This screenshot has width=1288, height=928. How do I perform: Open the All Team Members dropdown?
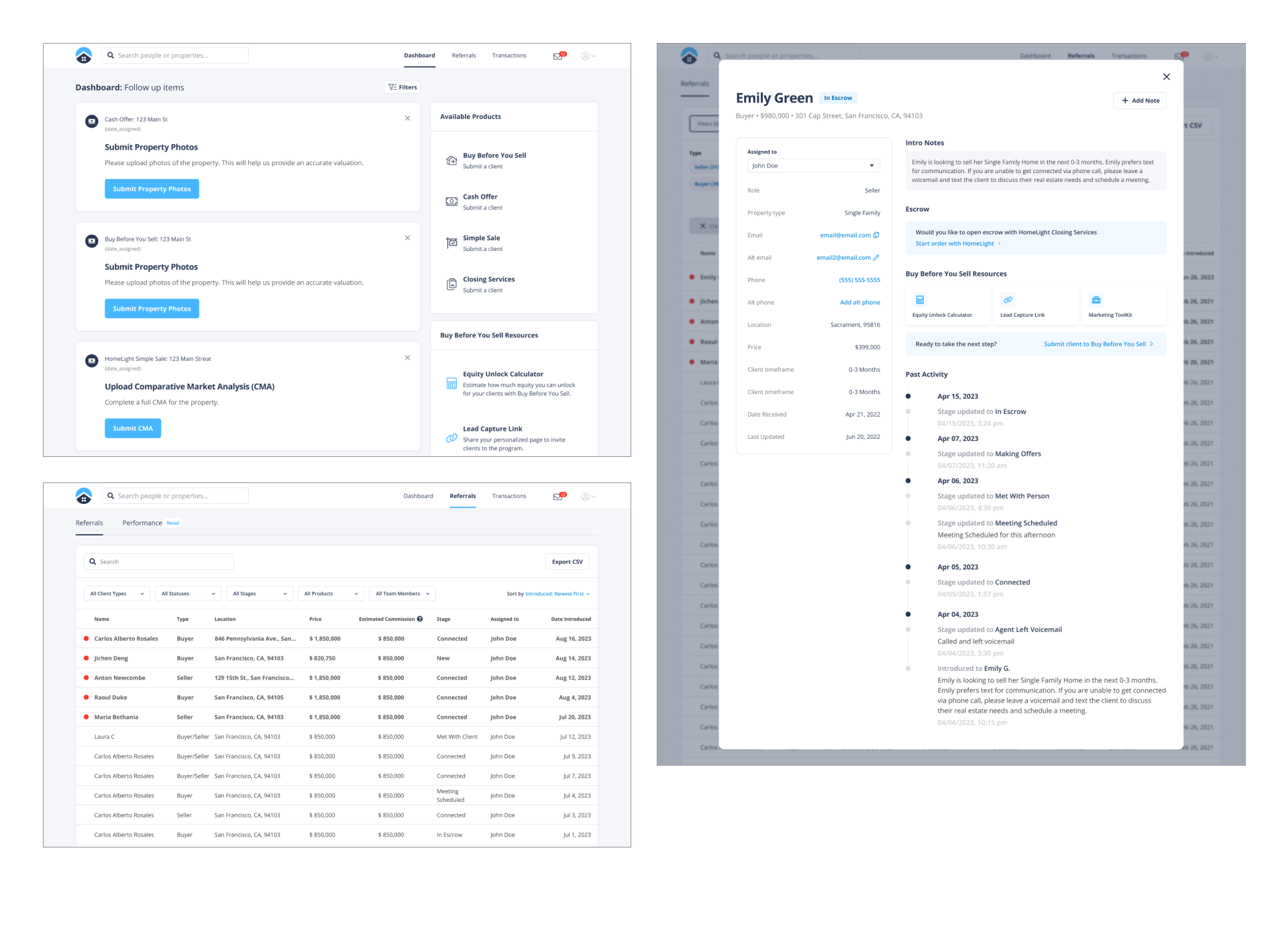[x=402, y=593]
